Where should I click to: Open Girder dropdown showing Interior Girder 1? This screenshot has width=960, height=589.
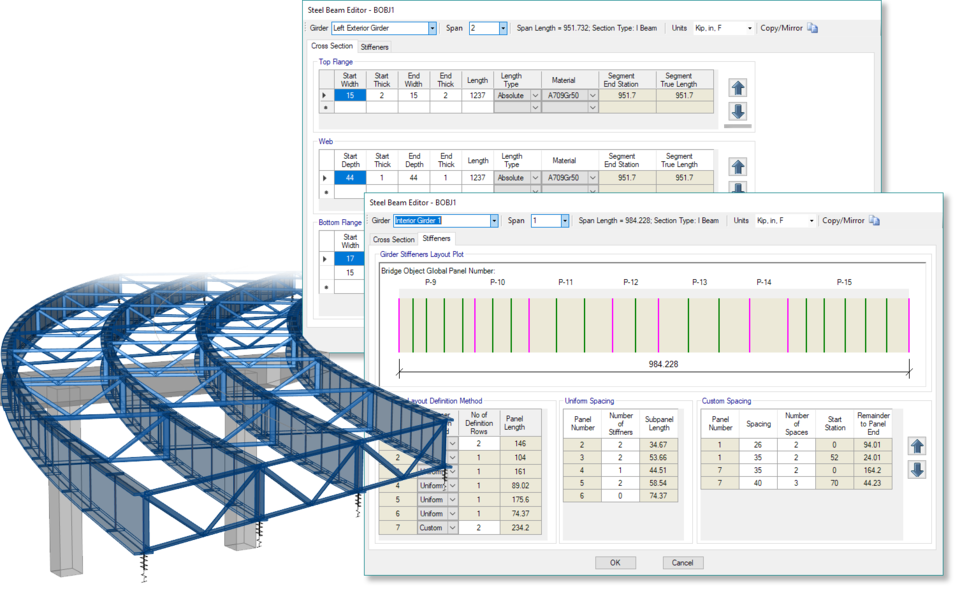coord(493,220)
